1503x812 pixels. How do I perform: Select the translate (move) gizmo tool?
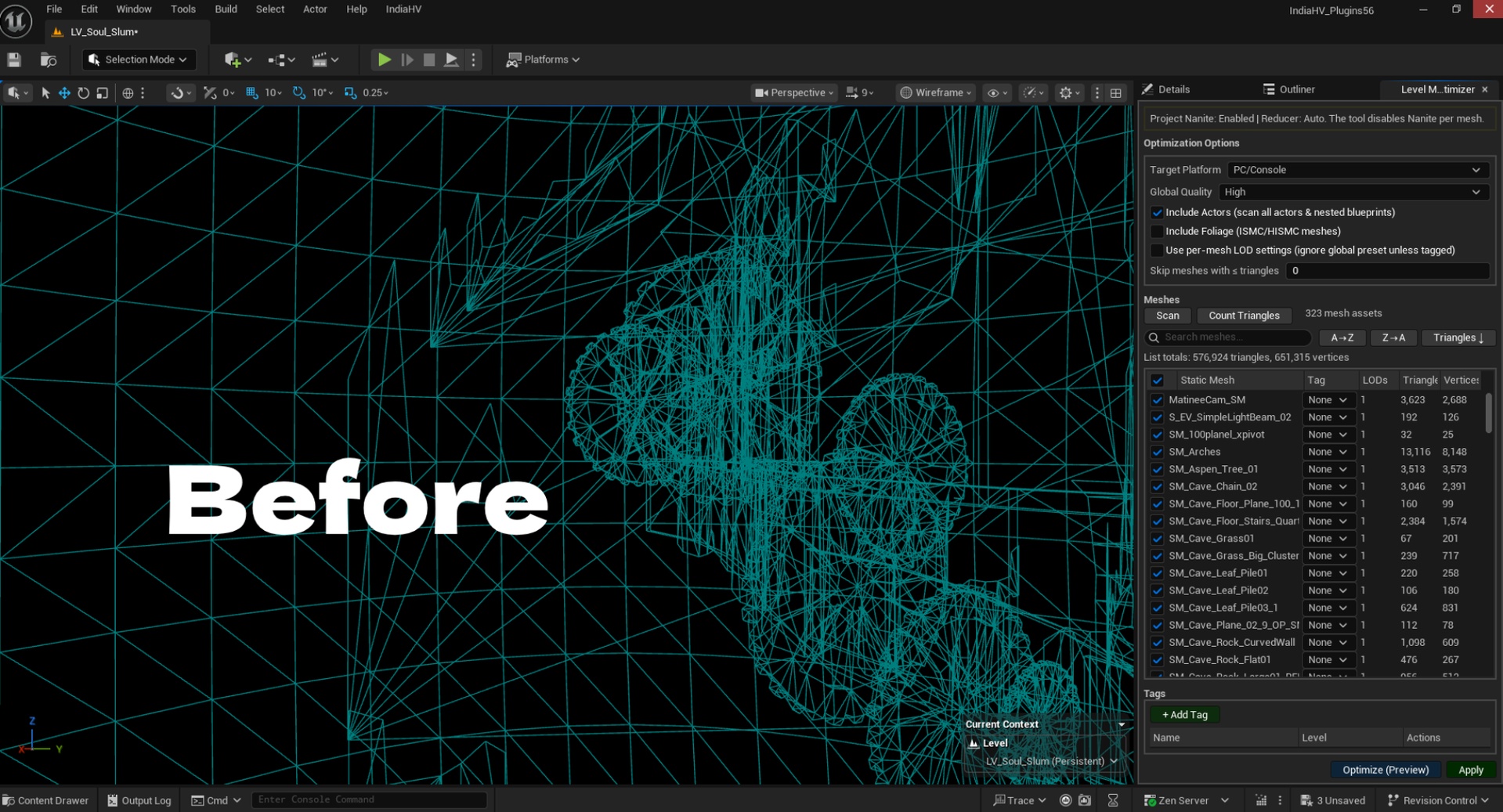64,92
